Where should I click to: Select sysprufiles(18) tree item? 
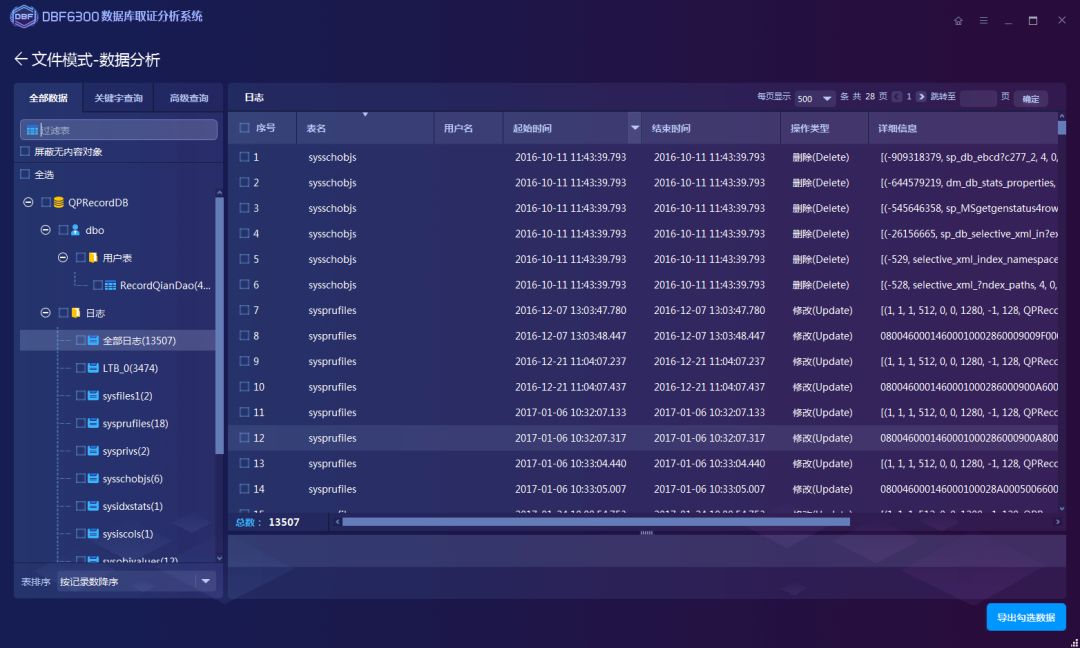(135, 423)
